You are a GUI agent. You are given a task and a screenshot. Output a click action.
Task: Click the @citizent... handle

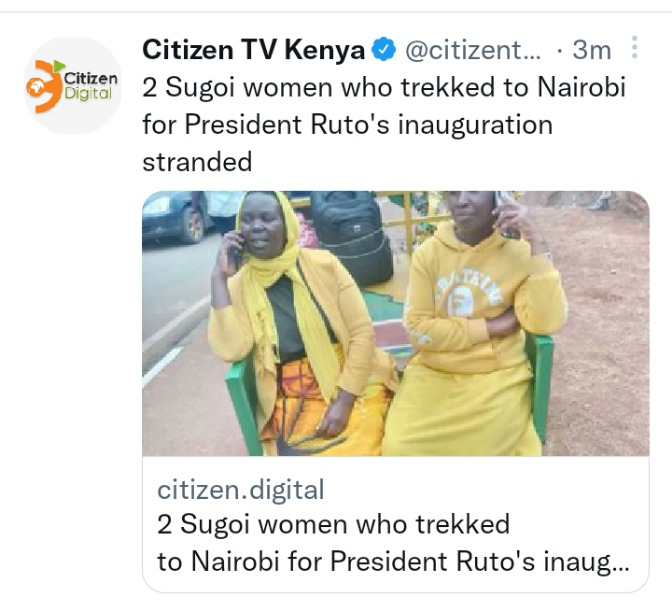click(473, 50)
